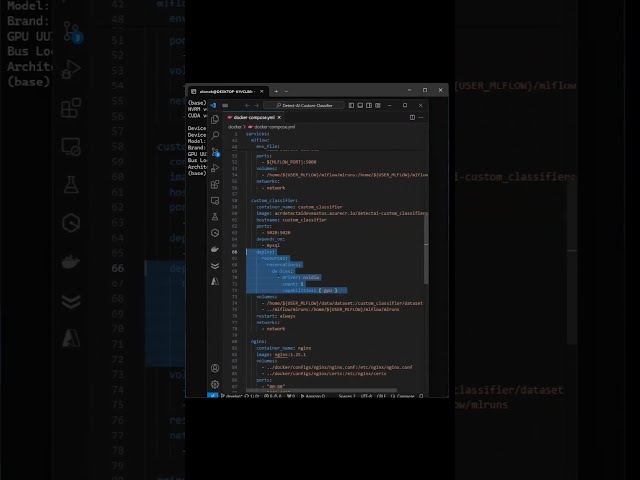This screenshot has width=640, height=480.
Task: Click the forwarded ports status item
Action: (291, 396)
